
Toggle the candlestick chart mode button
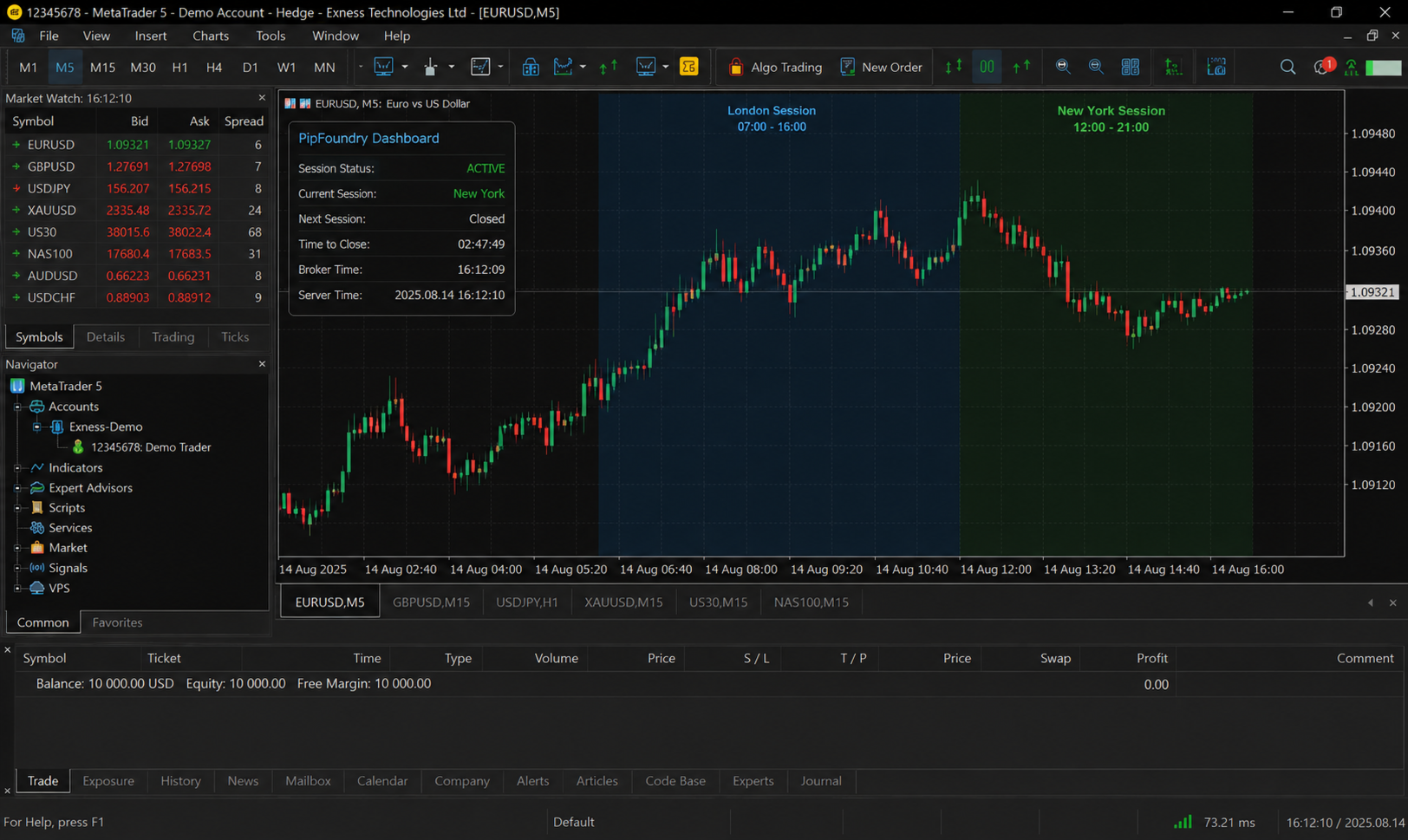coord(431,67)
